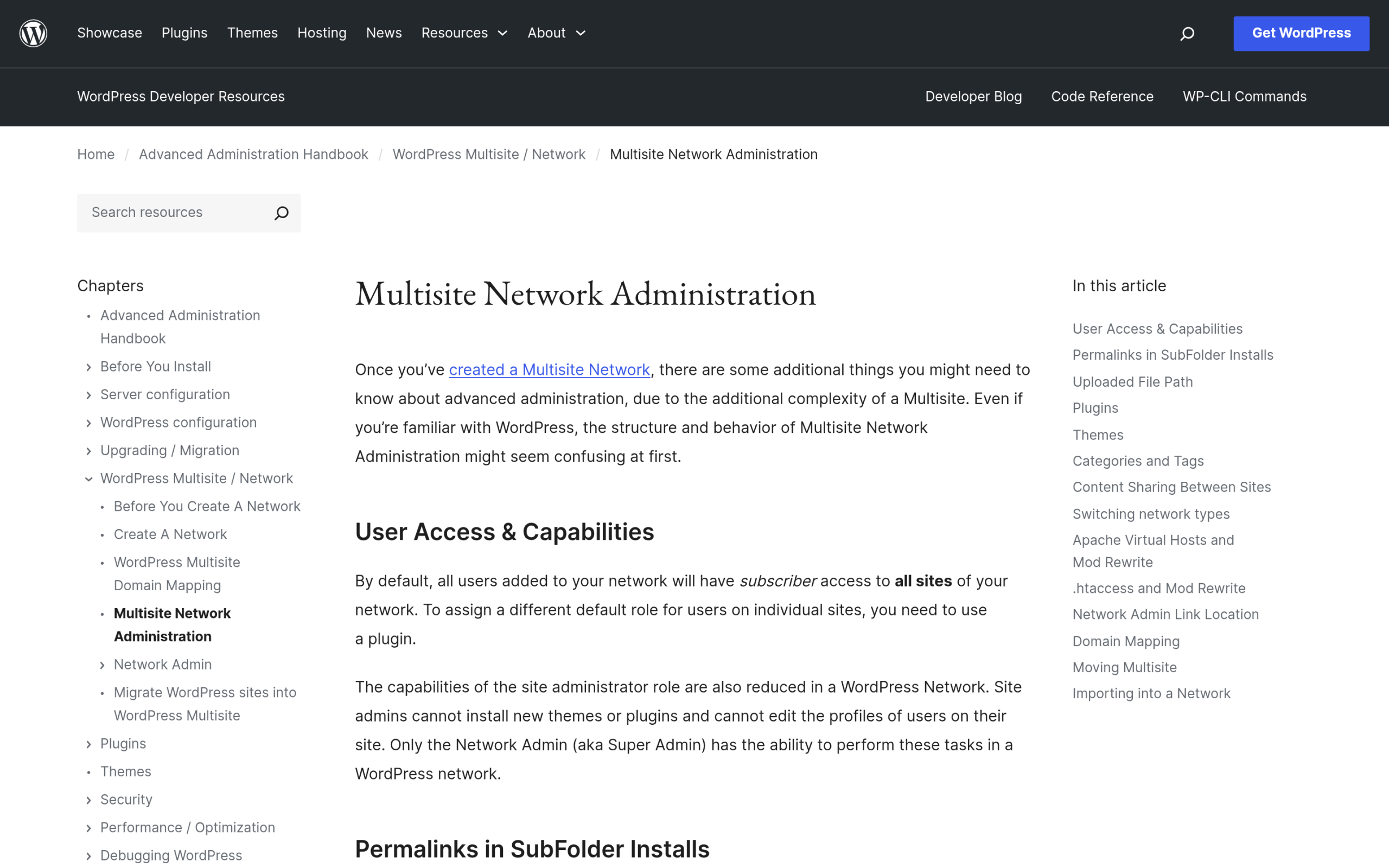The height and width of the screenshot is (868, 1389).
Task: Open Before You Install chapter
Action: [156, 367]
